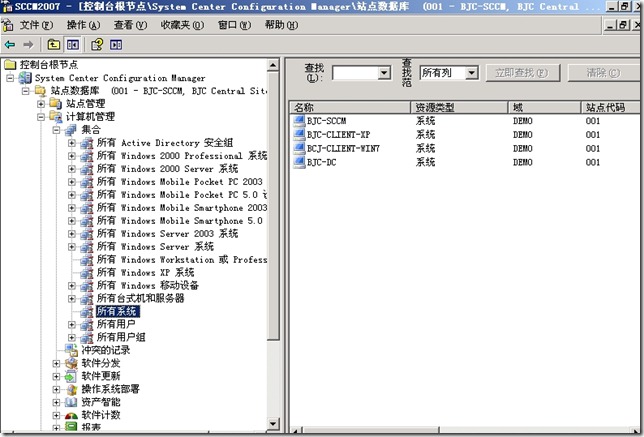Viewport: 644px width, 437px height.
Task: Select the 所有系统 collection
Action: tap(118, 311)
